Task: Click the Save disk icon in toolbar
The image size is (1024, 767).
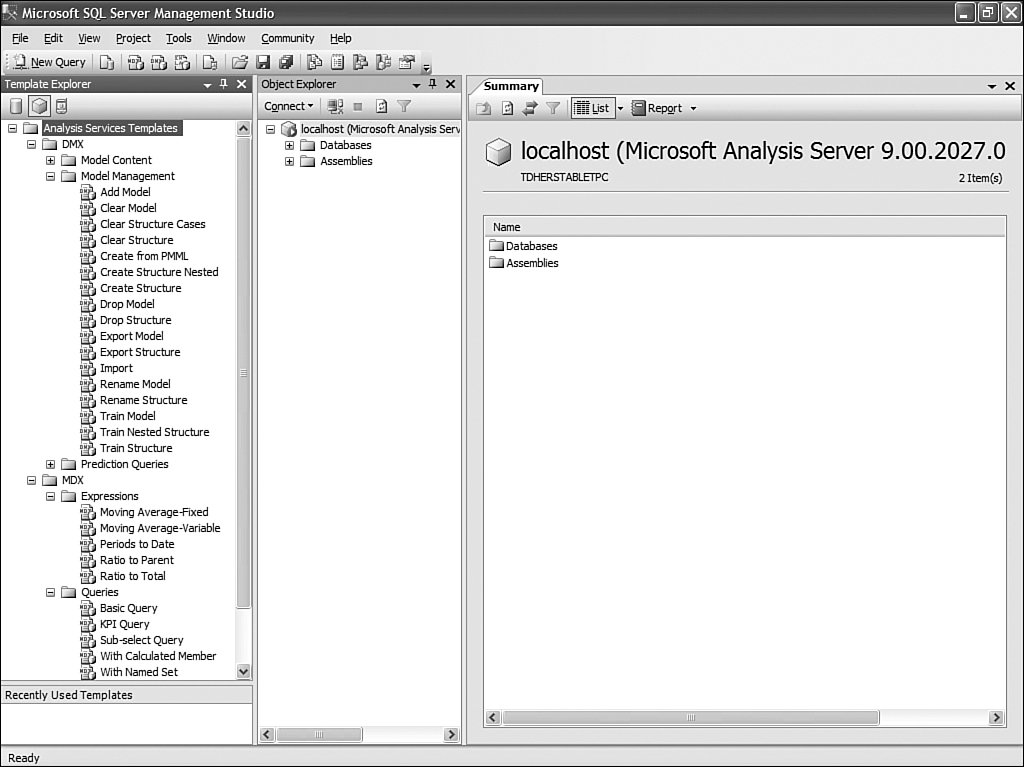Action: coord(263,62)
